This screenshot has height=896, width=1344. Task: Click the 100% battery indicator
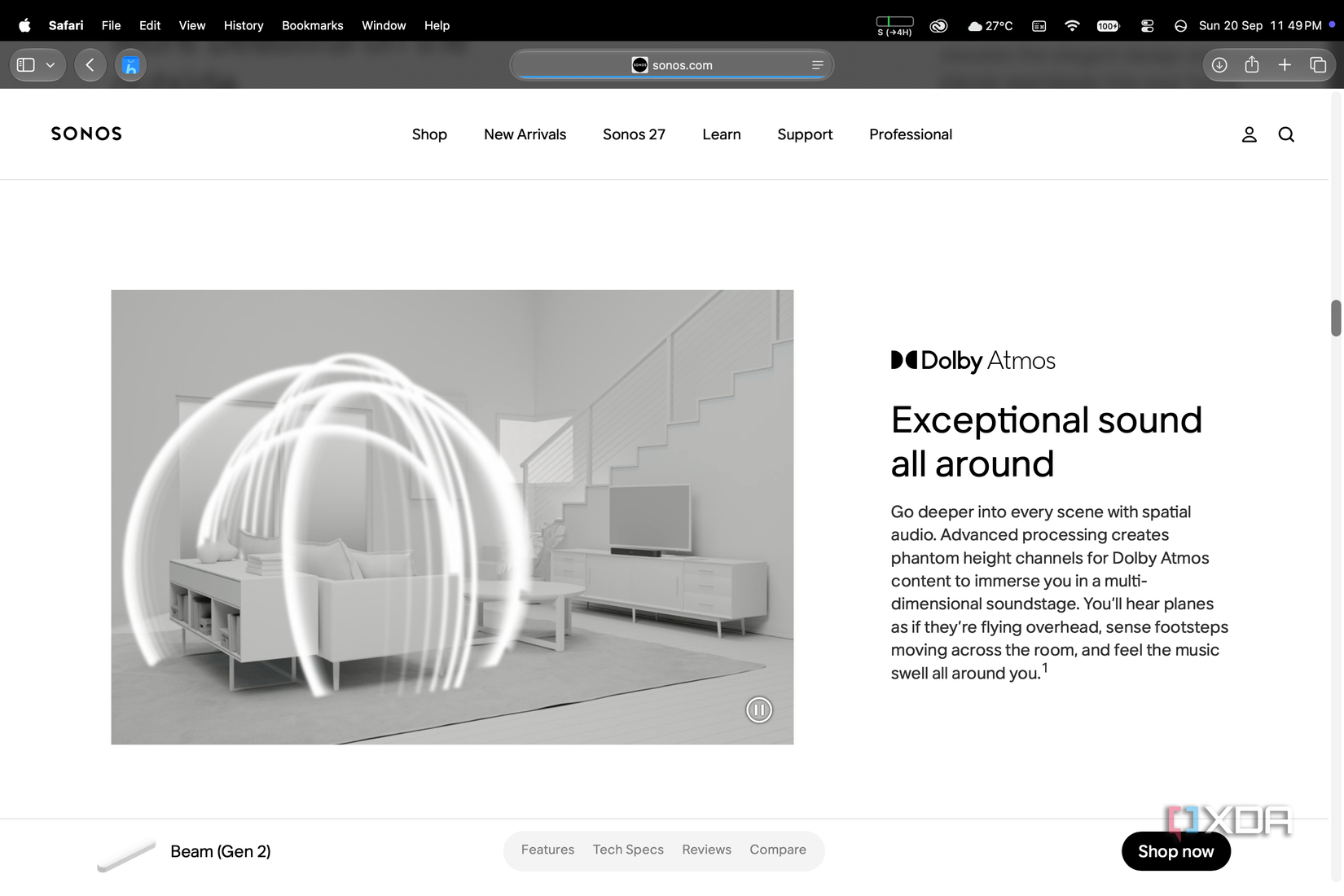click(1108, 25)
